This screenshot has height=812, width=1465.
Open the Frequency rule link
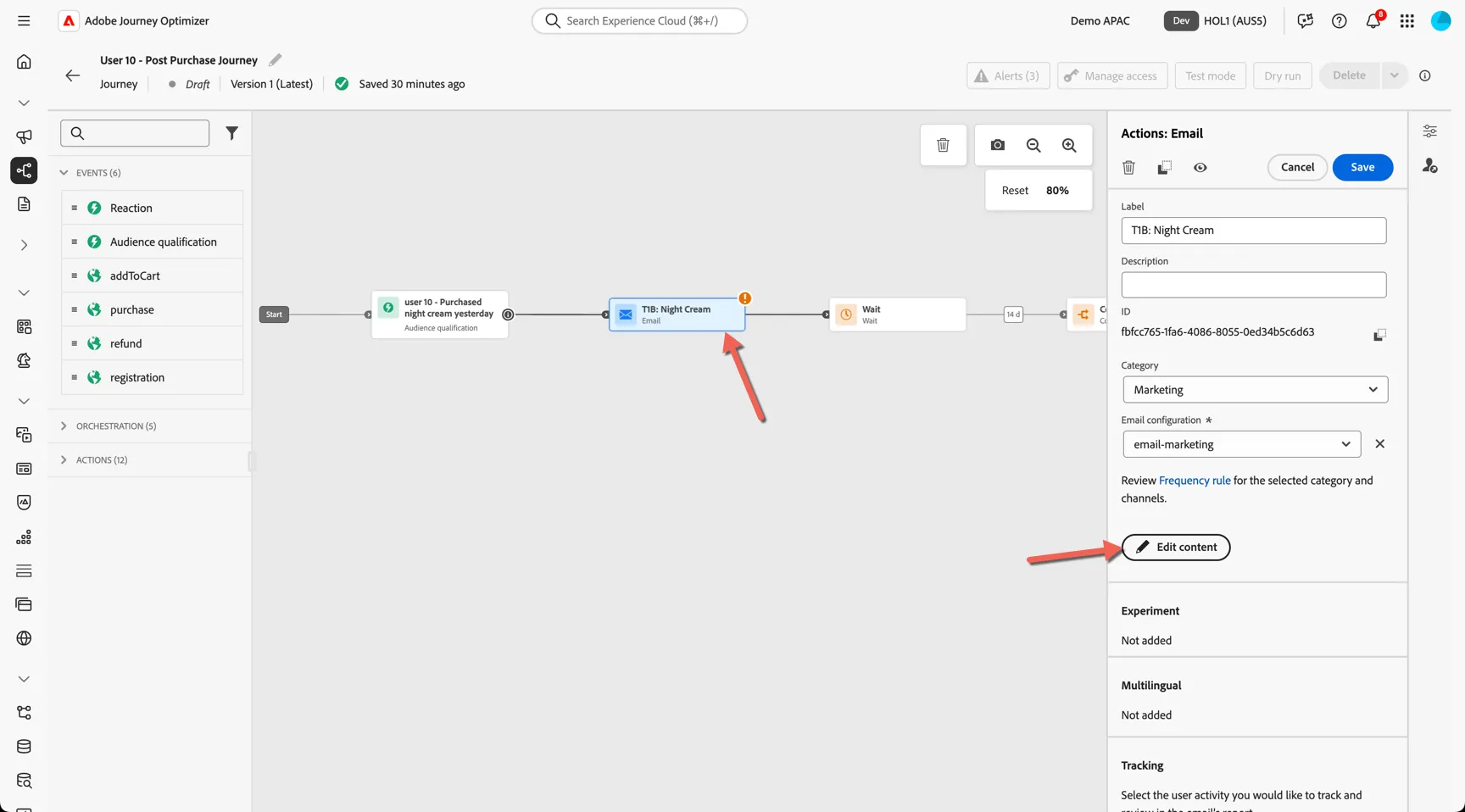1195,481
